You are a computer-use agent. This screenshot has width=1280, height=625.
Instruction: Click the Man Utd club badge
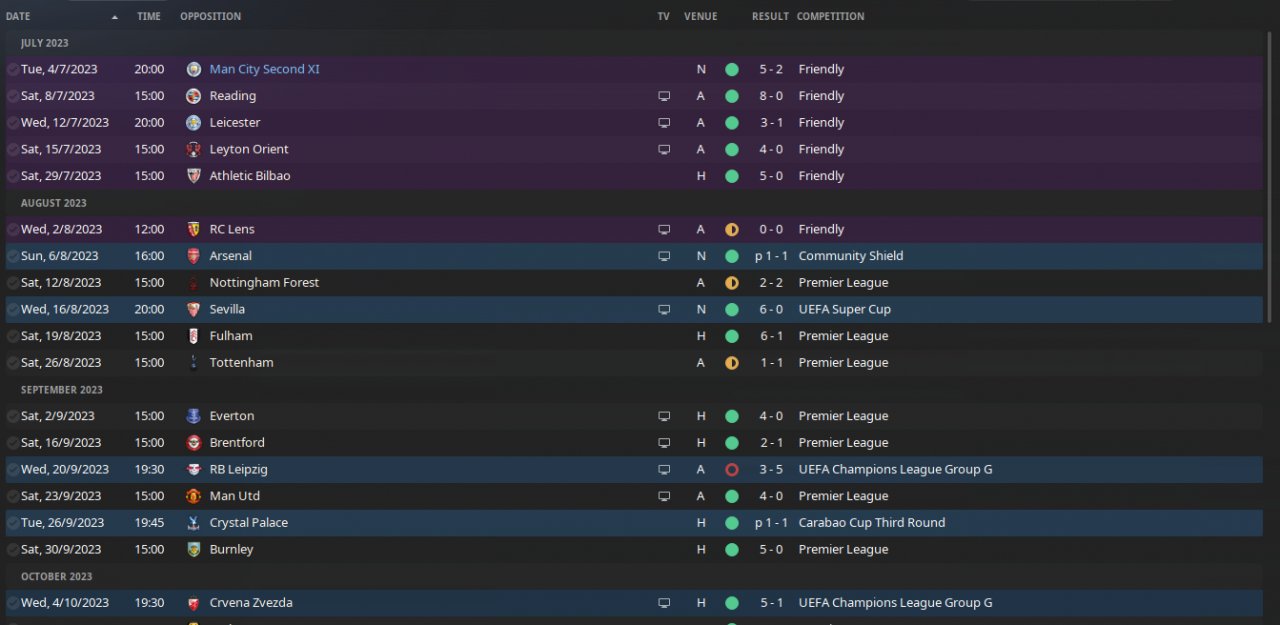pyautogui.click(x=194, y=496)
